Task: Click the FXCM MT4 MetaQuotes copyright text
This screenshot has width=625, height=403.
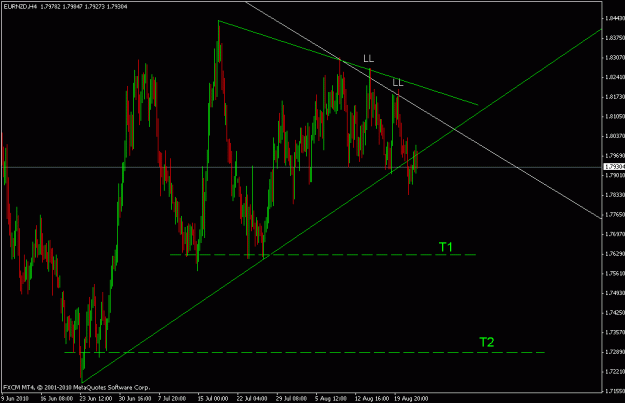Action: [77, 387]
